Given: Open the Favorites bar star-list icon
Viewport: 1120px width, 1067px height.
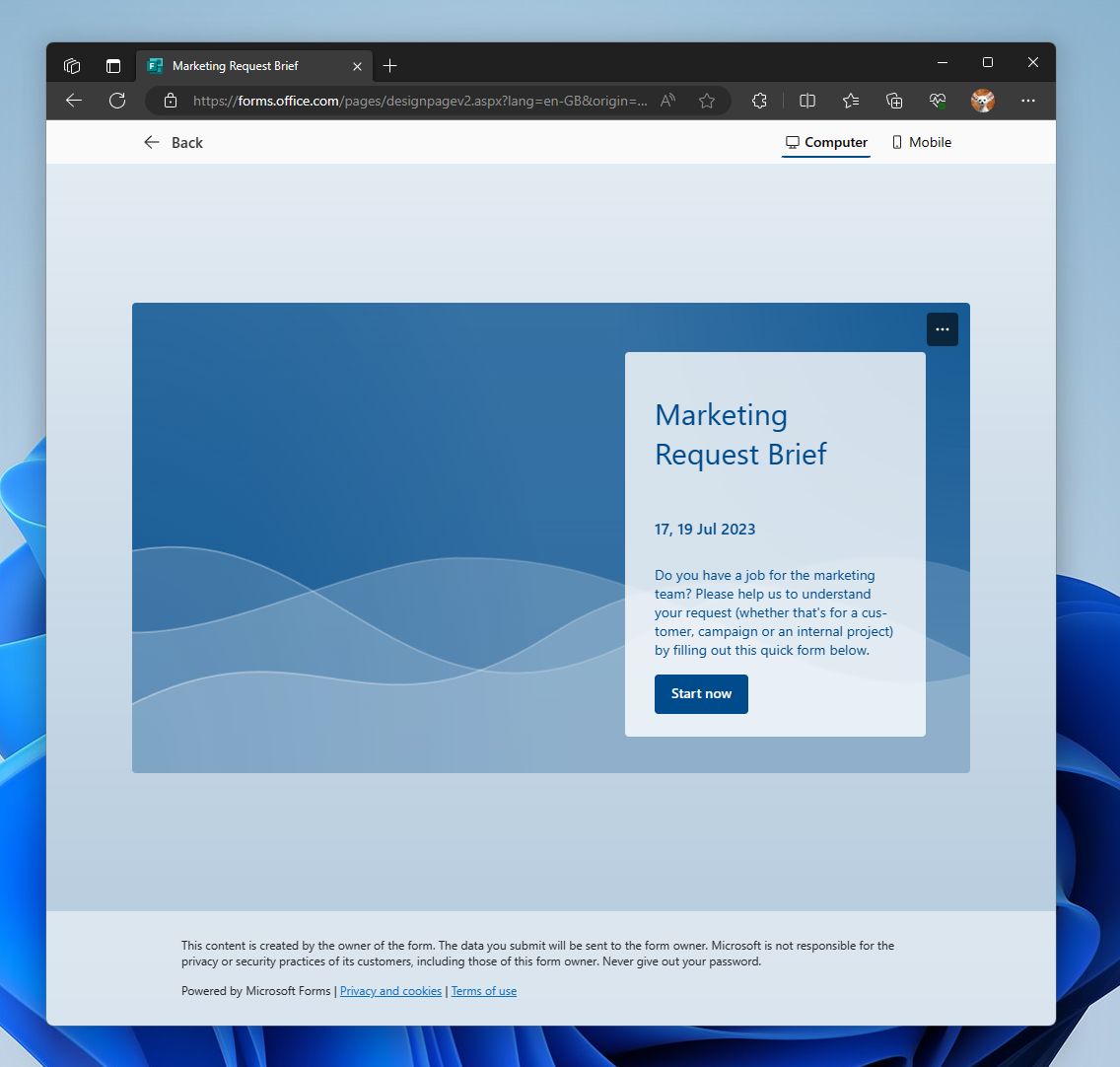Looking at the screenshot, I should pyautogui.click(x=850, y=101).
